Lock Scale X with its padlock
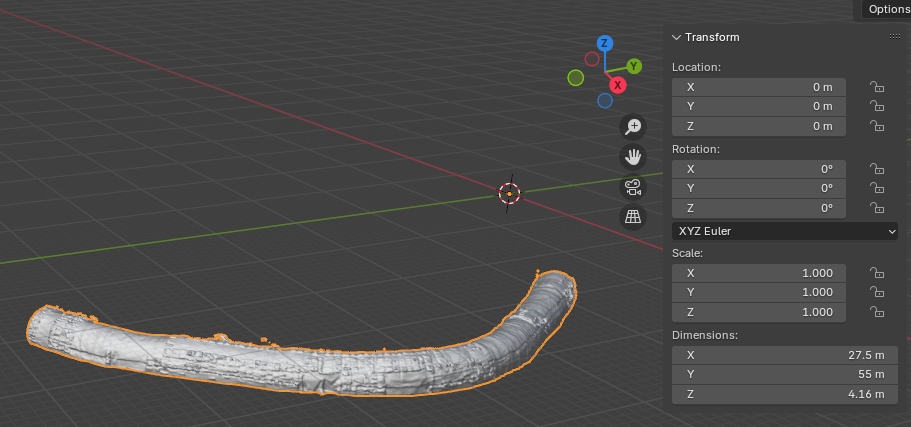This screenshot has height=427, width=911. tap(876, 273)
